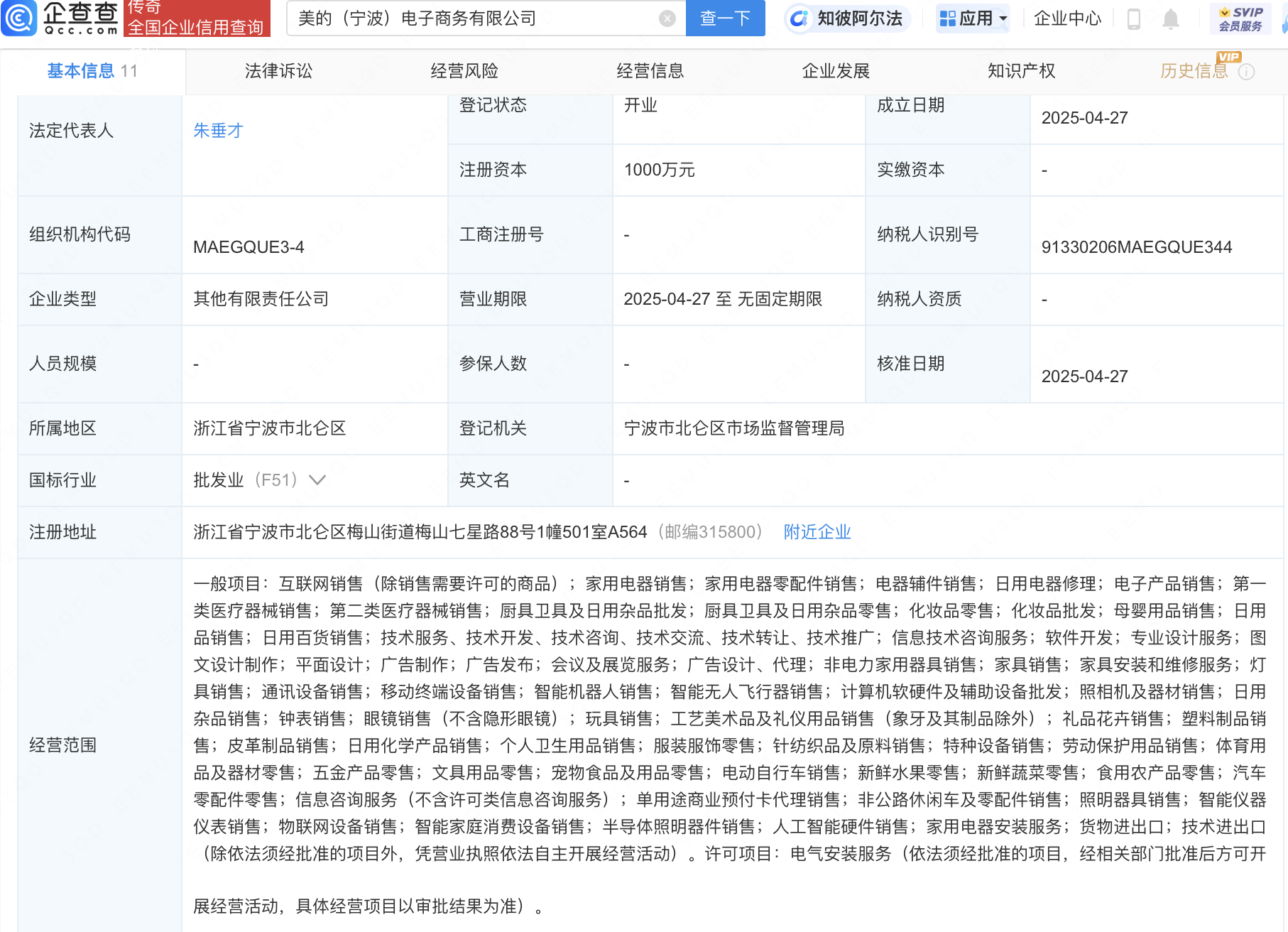Click the 法定代表人 label
The image size is (1288, 932).
(x=71, y=131)
